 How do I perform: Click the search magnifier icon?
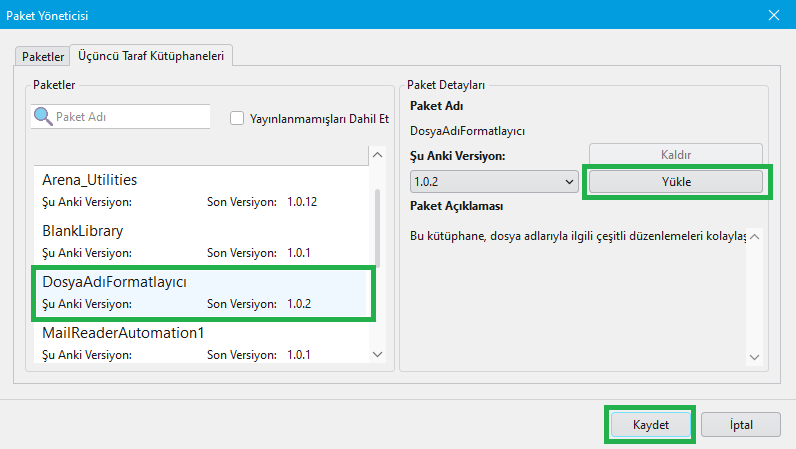(x=43, y=116)
